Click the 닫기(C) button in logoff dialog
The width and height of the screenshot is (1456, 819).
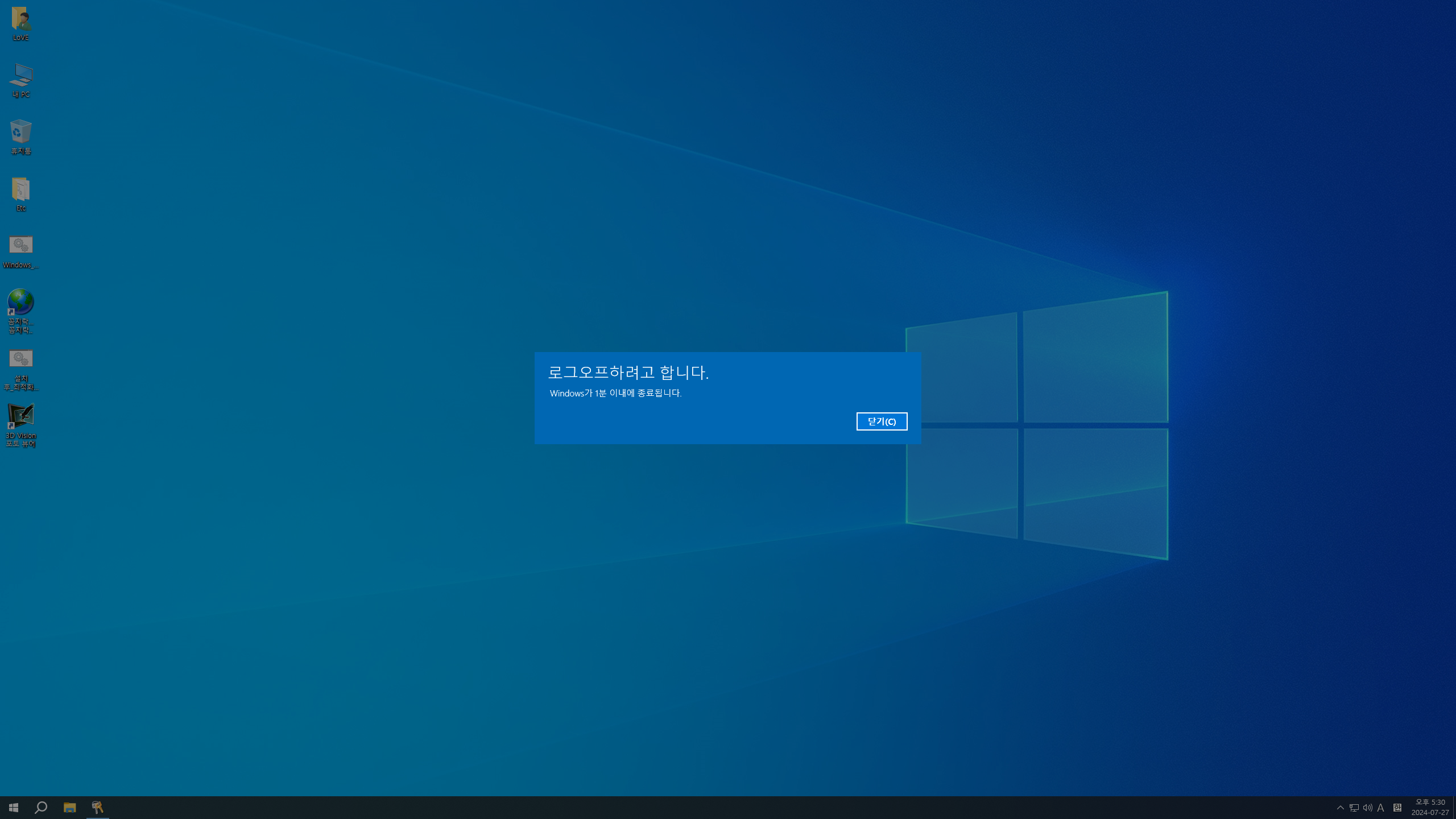point(882,421)
